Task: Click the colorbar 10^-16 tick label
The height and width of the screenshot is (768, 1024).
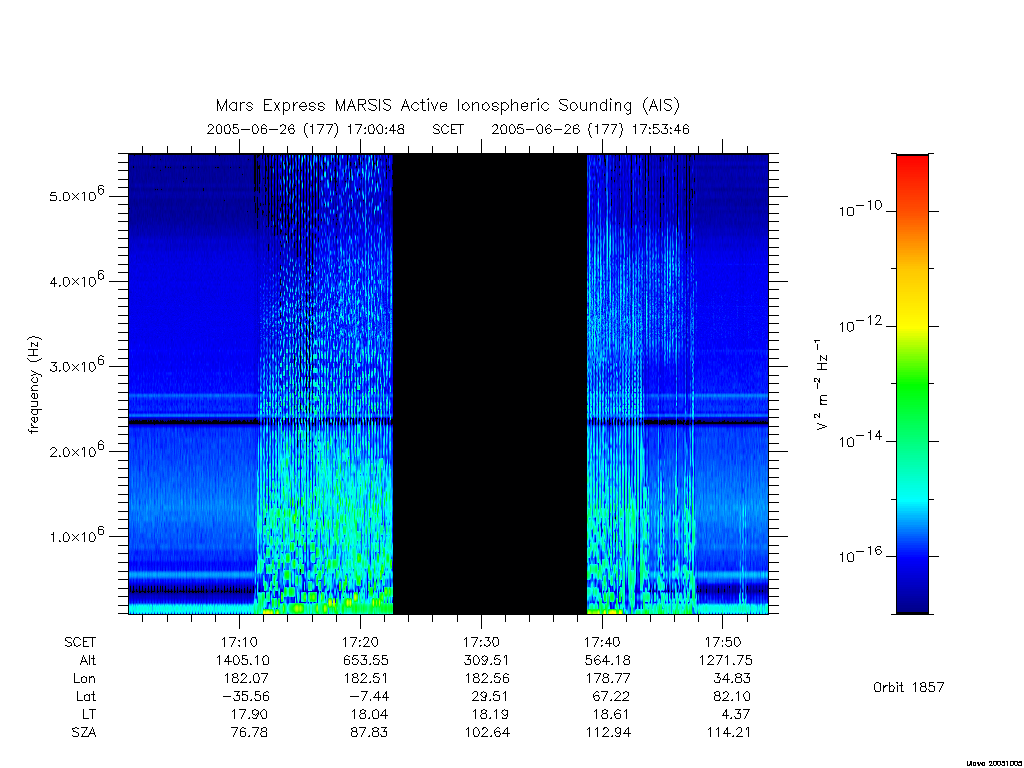Action: (860, 554)
